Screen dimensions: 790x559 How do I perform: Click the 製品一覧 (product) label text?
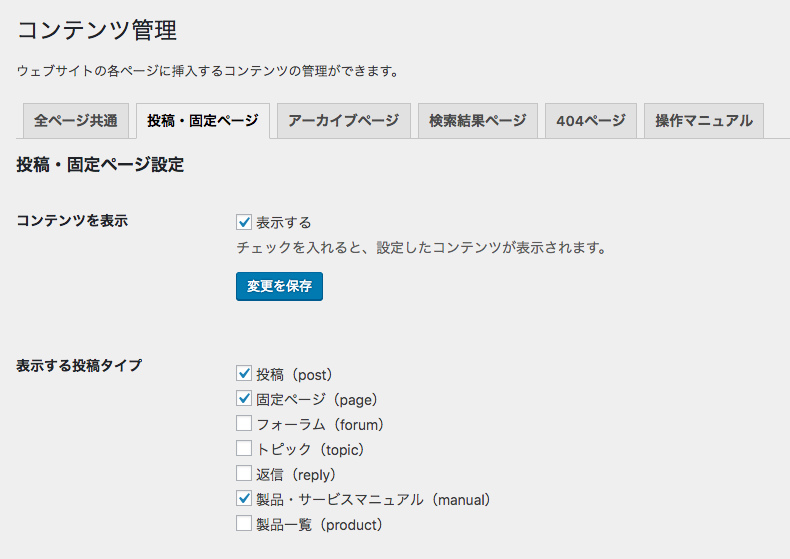point(321,525)
